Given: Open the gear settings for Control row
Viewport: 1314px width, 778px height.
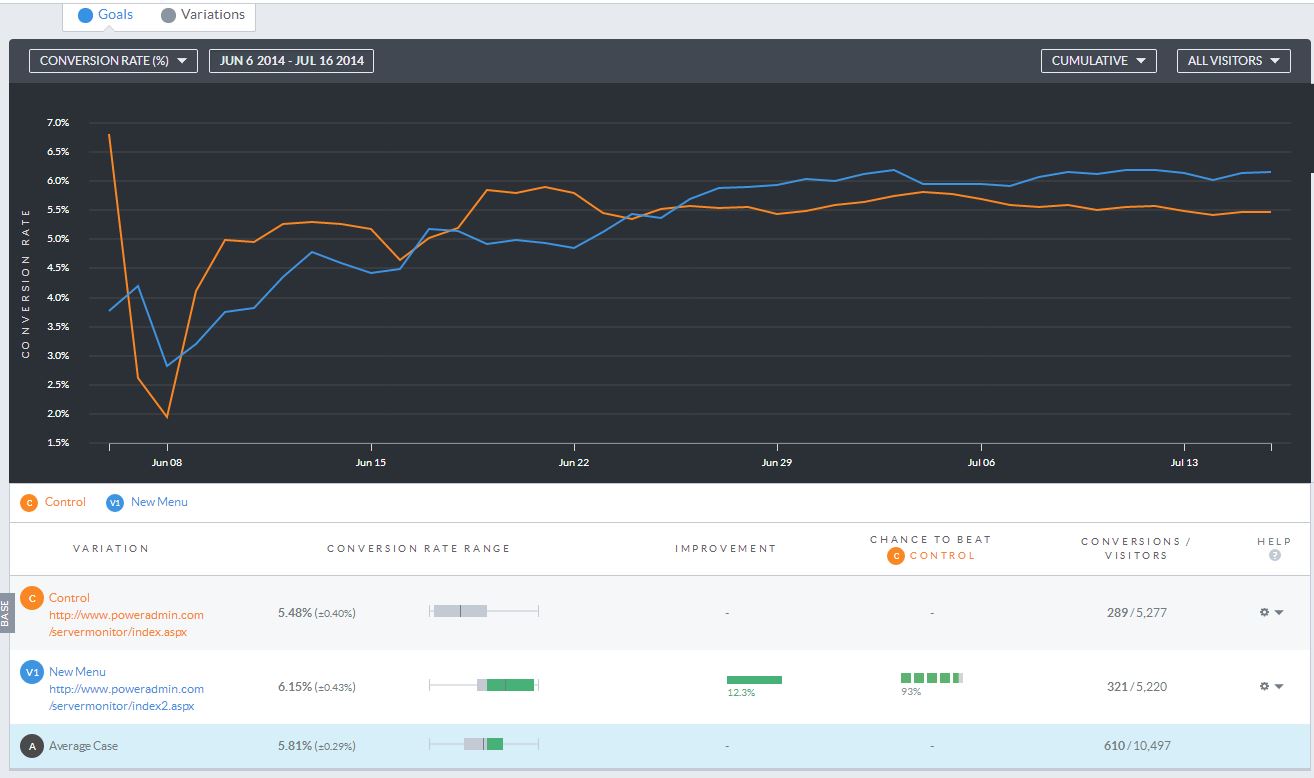Looking at the screenshot, I should pos(1270,612).
